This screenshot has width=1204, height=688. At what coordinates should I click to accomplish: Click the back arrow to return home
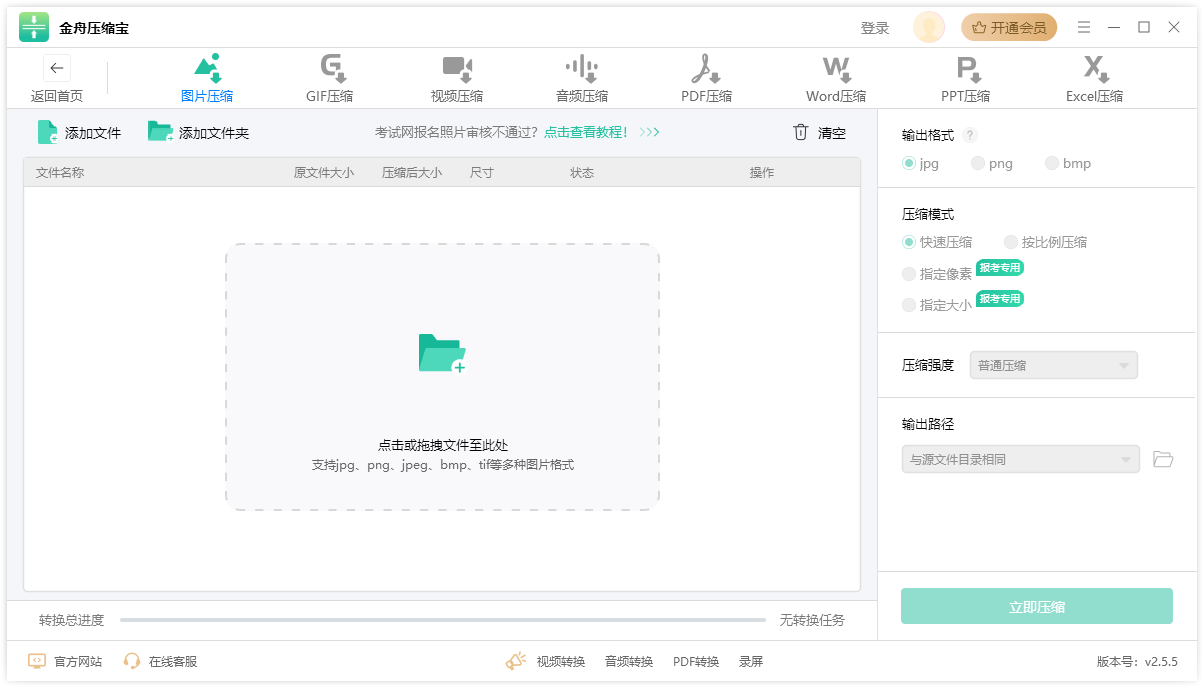click(57, 69)
